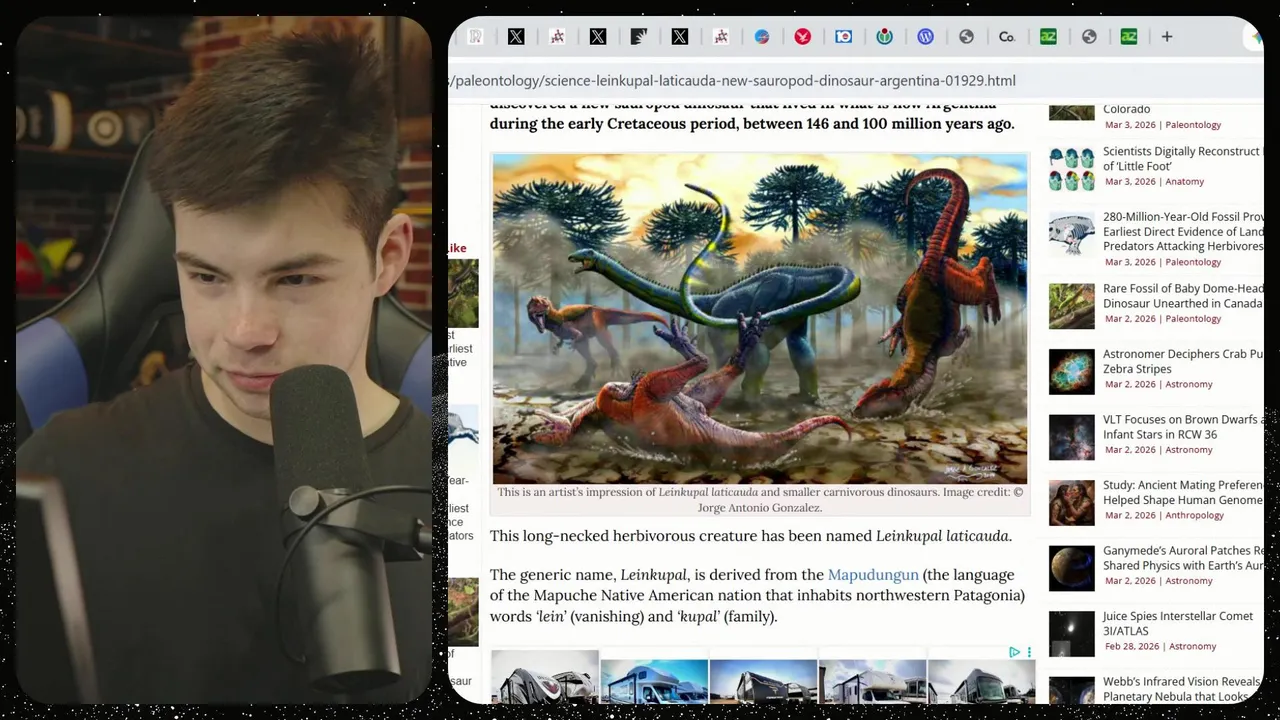Open the '280-Million-Year-Old Fossil' article
Image resolution: width=1280 pixels, height=720 pixels.
click(1183, 231)
